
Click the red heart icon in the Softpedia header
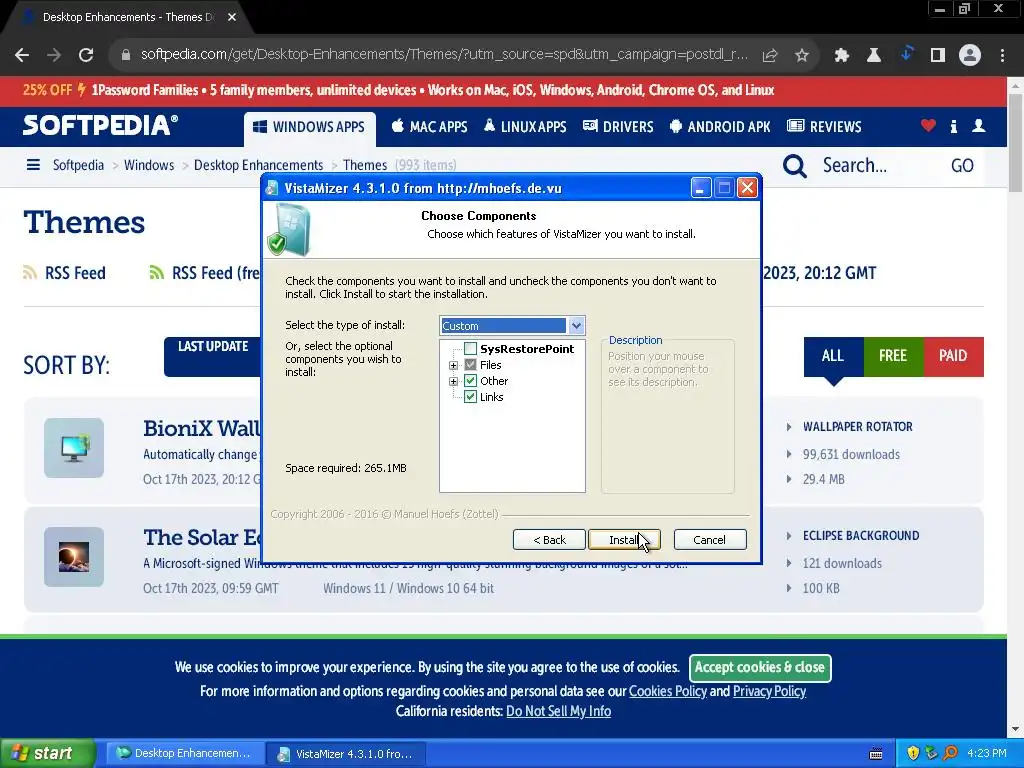[928, 125]
